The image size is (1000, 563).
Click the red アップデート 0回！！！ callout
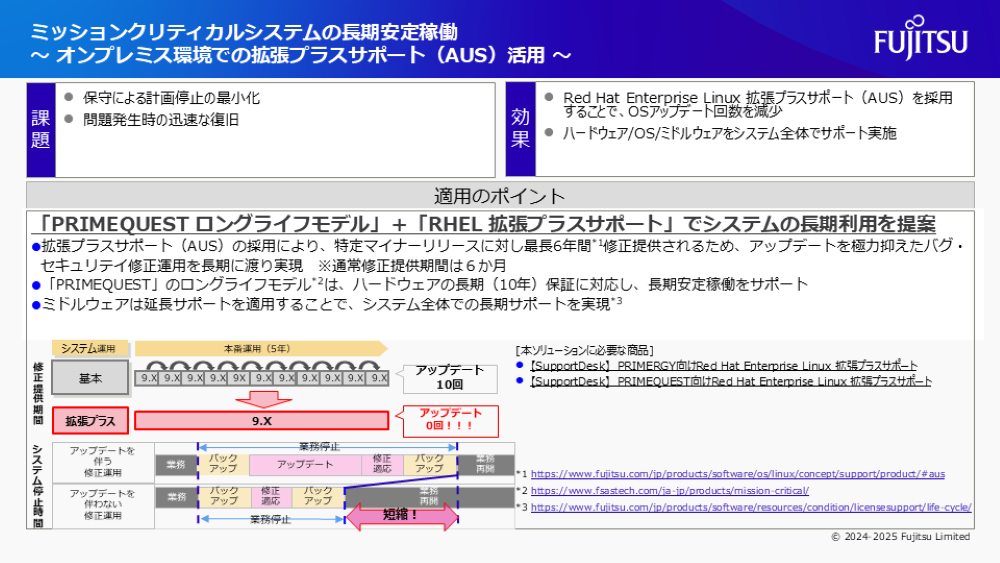pos(448,420)
